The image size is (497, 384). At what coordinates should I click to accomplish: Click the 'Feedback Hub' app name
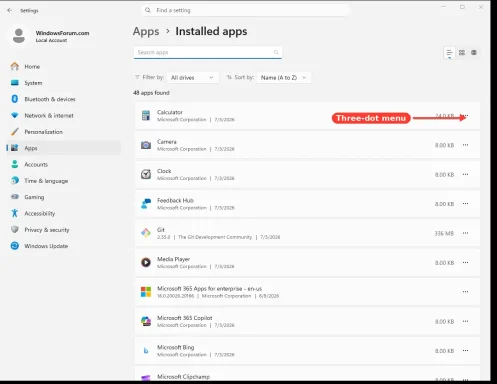pos(175,200)
